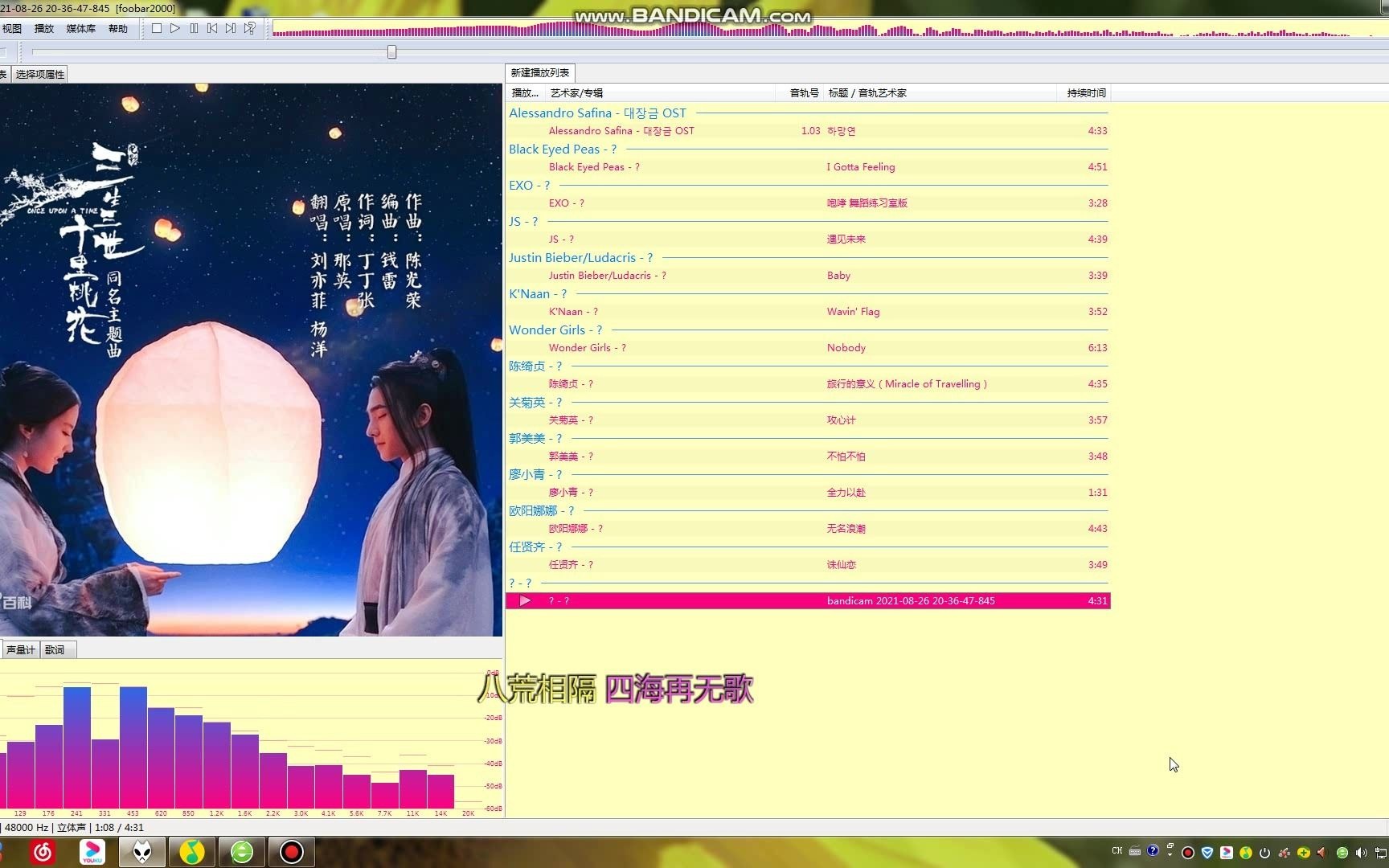The width and height of the screenshot is (1389, 868).
Task: Pause the current track
Action: (194, 28)
